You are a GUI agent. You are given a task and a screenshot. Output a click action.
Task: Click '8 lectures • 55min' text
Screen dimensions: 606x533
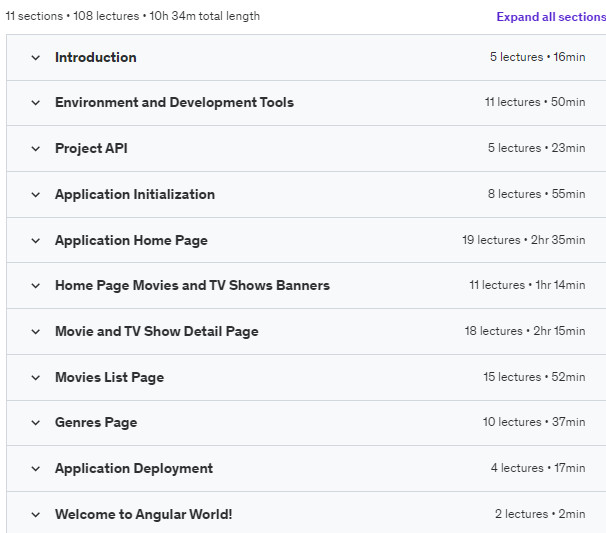(536, 194)
